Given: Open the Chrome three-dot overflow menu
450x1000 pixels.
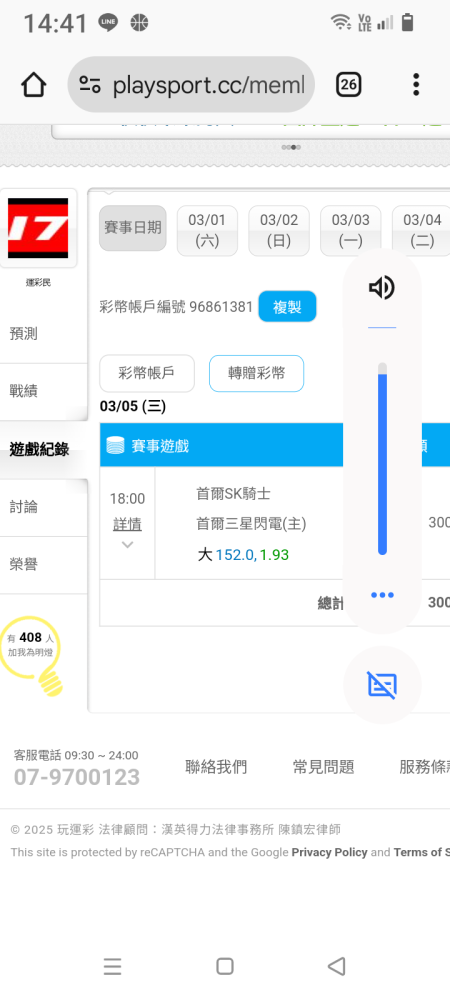Looking at the screenshot, I should click(416, 84).
